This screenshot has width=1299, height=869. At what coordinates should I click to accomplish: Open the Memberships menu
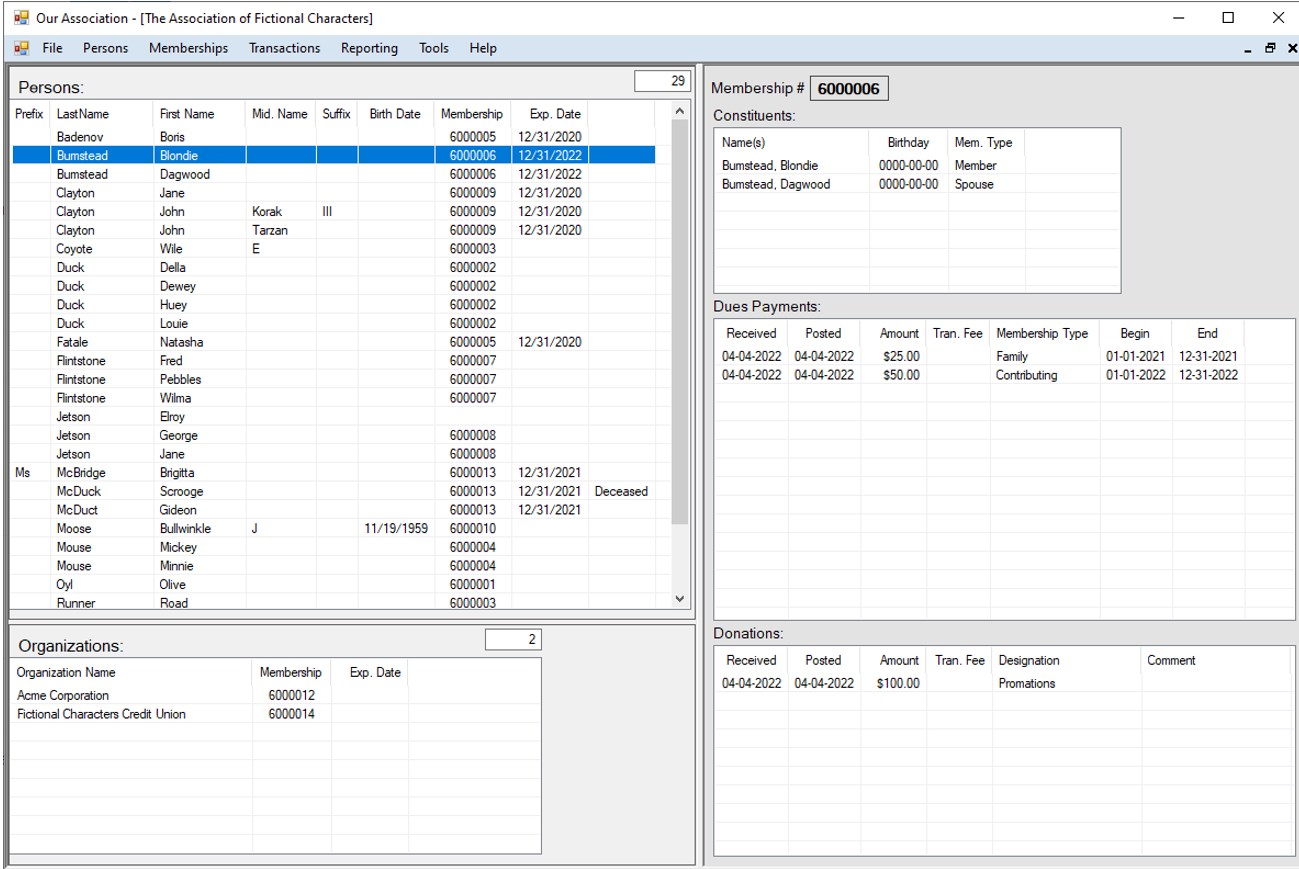coord(188,48)
